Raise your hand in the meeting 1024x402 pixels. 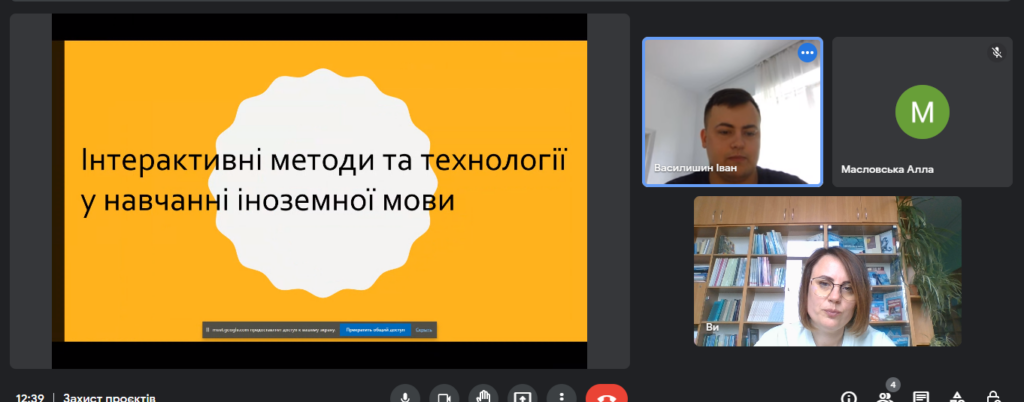pos(483,396)
